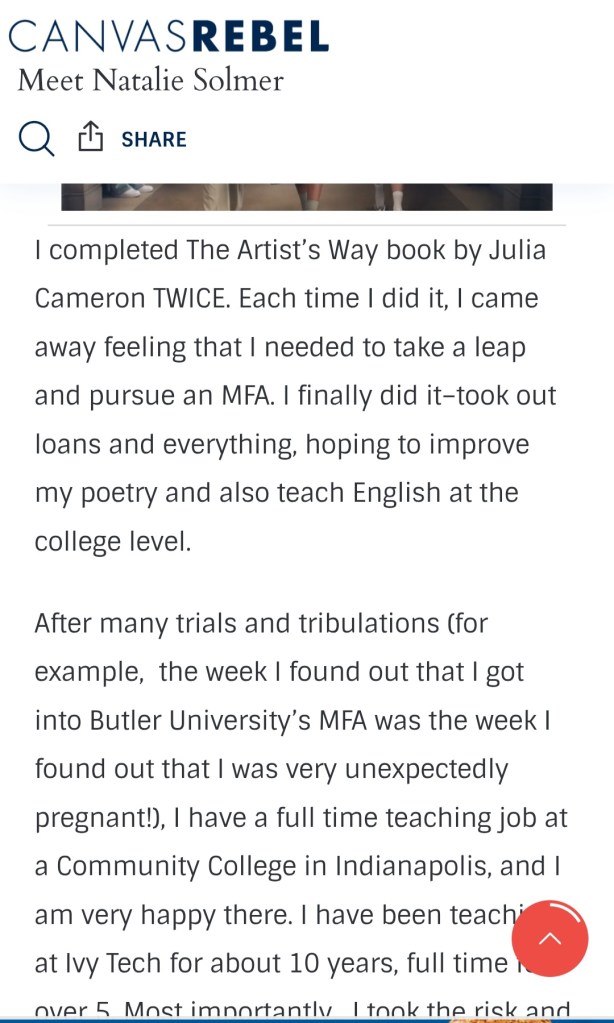Go to CanvasRebel home via logo
614x1023 pixels.
(x=168, y=35)
